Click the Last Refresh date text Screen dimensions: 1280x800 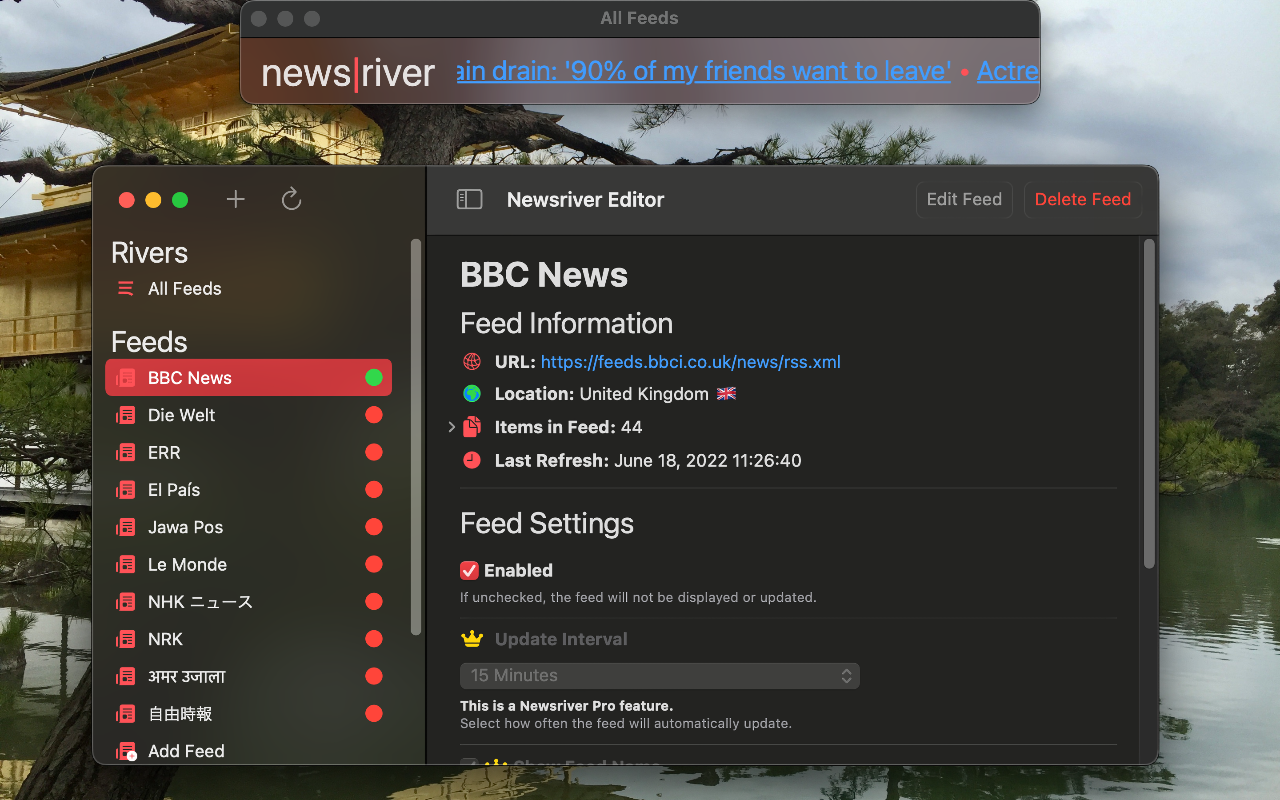tap(708, 461)
